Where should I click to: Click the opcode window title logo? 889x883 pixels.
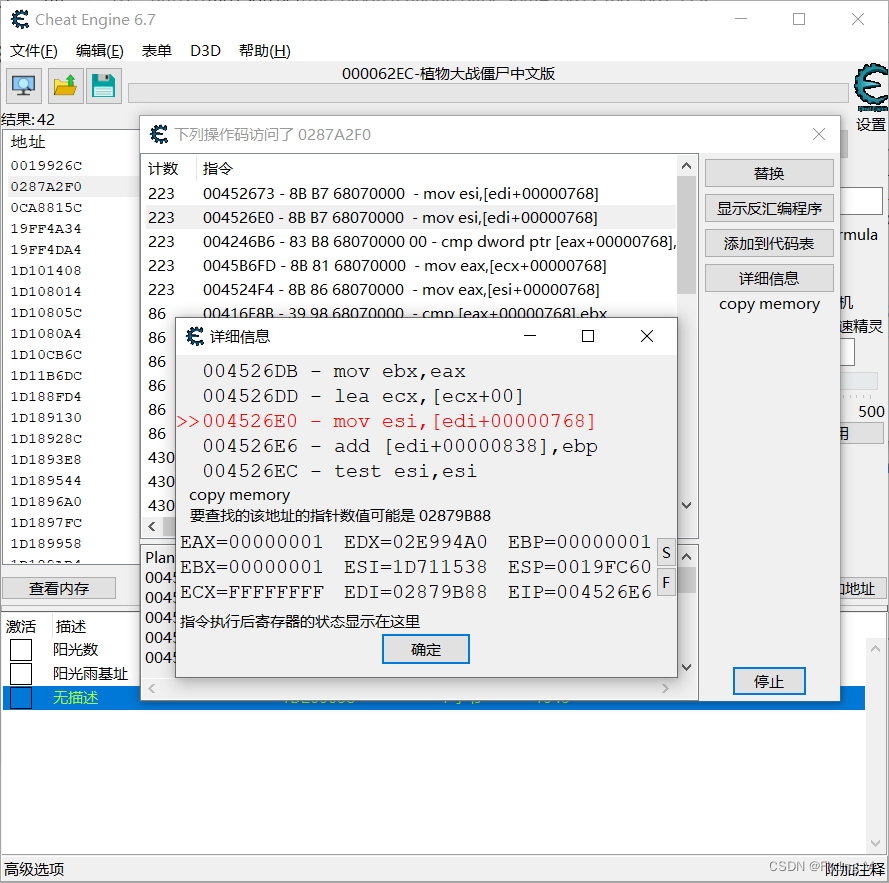(159, 134)
